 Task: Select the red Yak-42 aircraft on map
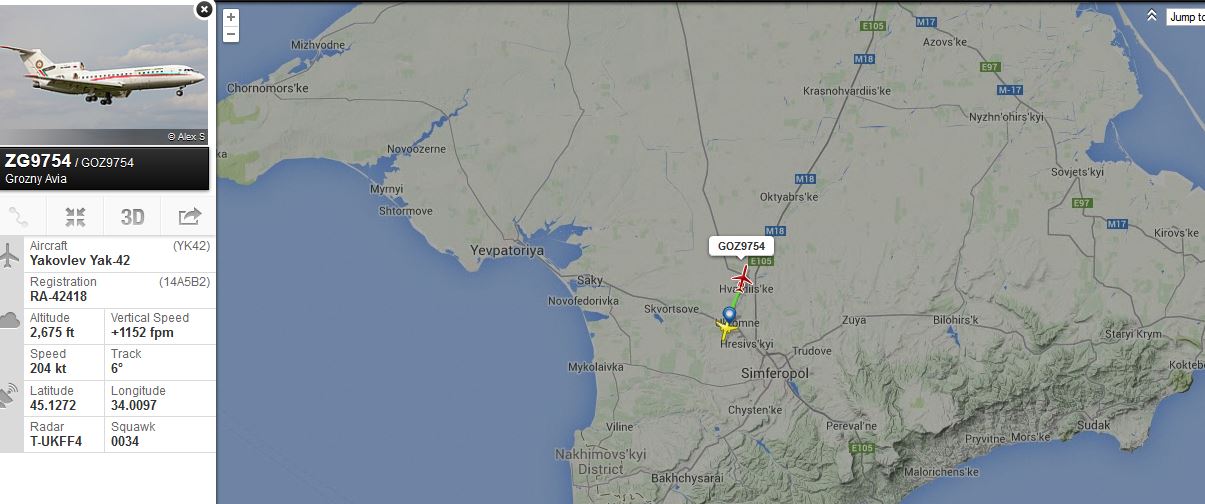click(x=743, y=277)
